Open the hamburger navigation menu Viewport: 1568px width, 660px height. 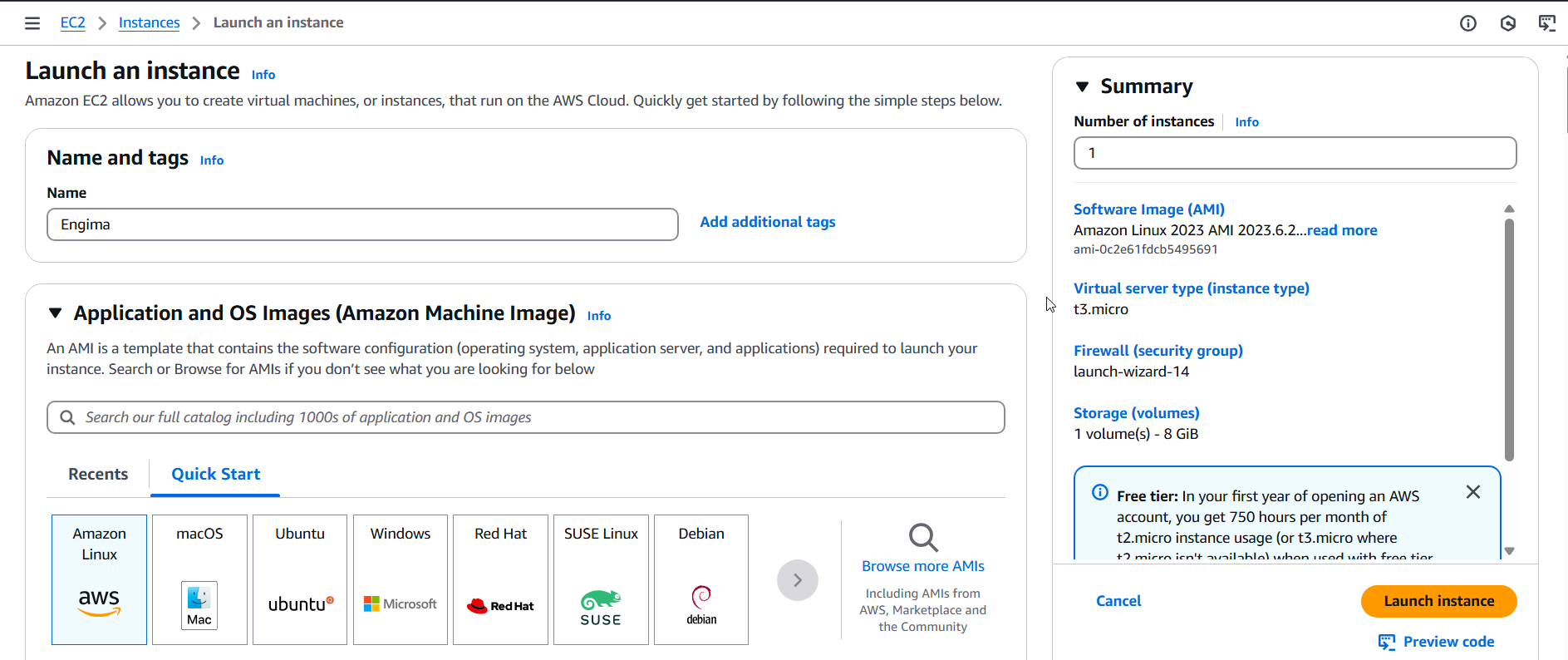(32, 23)
